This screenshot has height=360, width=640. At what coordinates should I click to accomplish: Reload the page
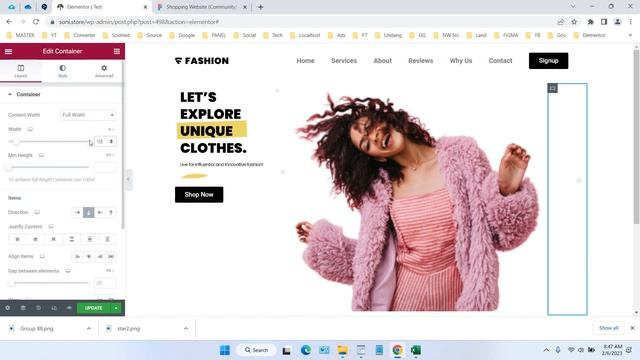pyautogui.click(x=36, y=22)
